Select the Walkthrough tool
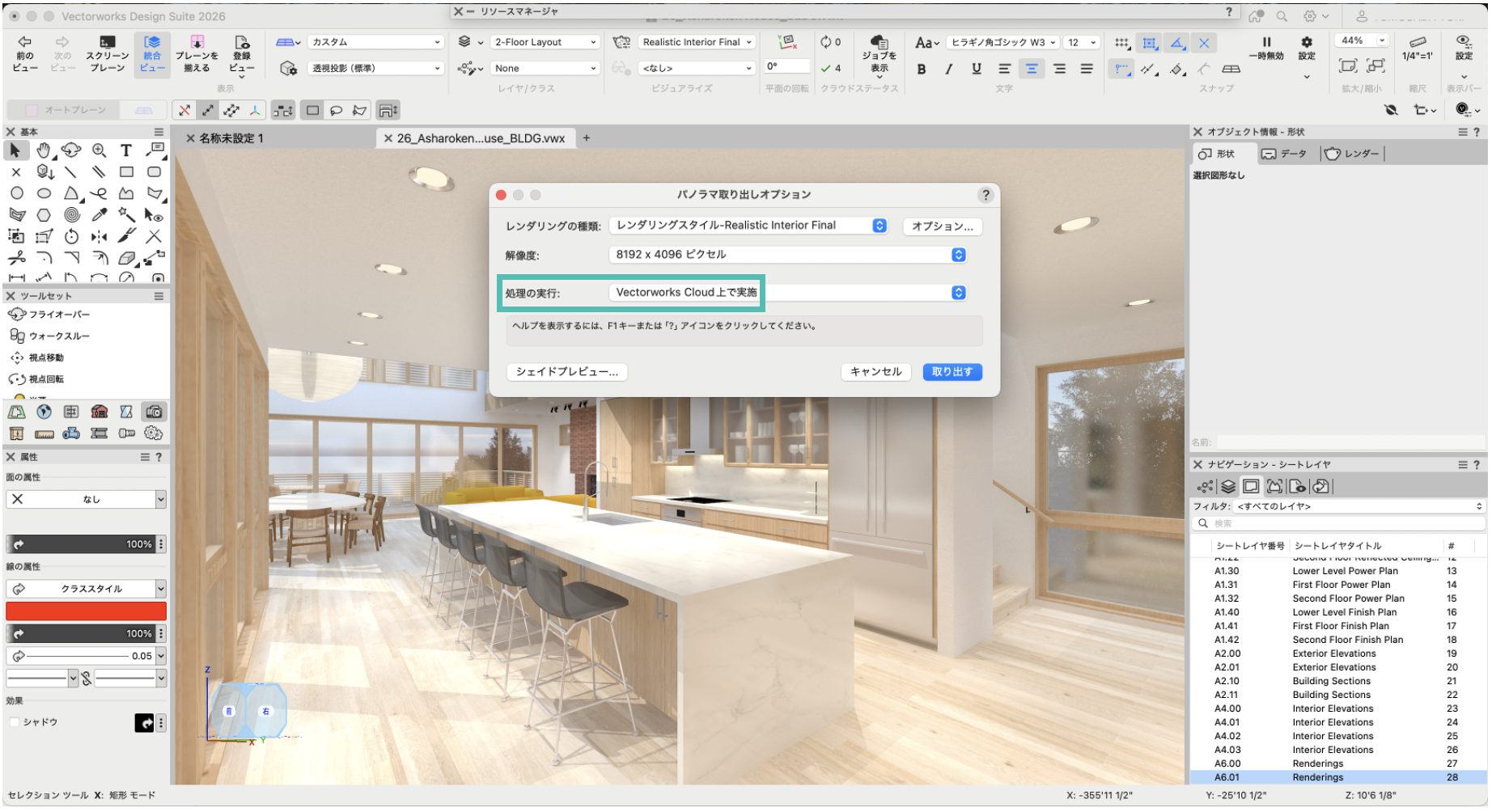The height and width of the screenshot is (812, 1492). [50, 336]
